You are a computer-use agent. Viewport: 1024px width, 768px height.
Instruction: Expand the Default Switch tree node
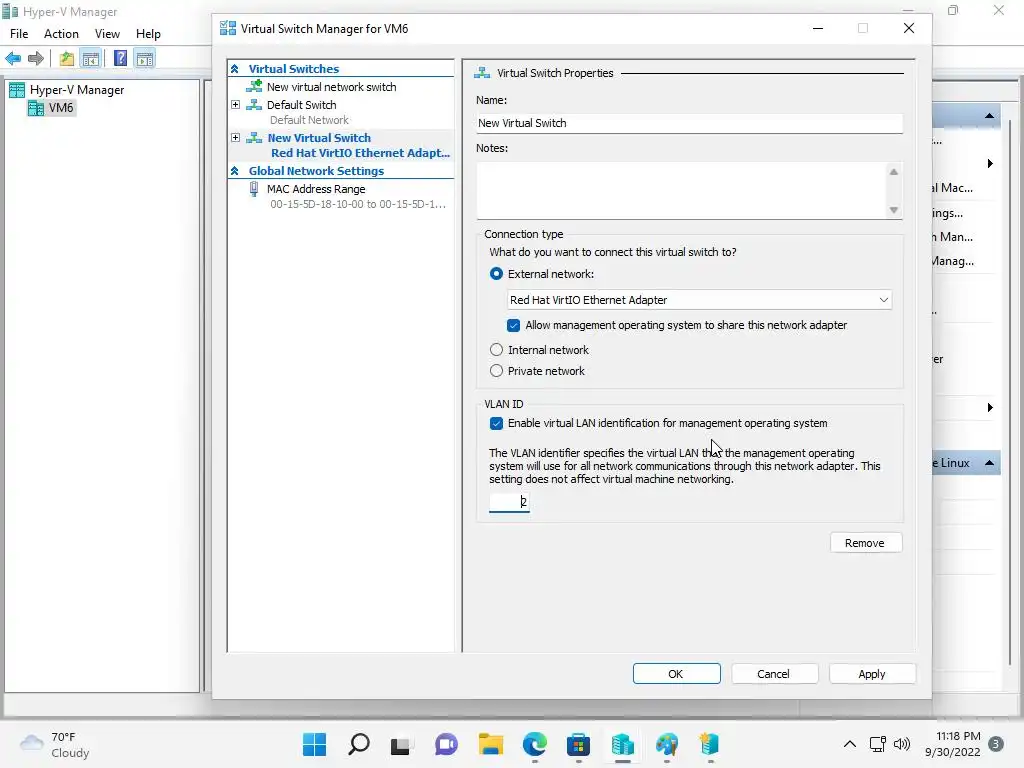236,104
